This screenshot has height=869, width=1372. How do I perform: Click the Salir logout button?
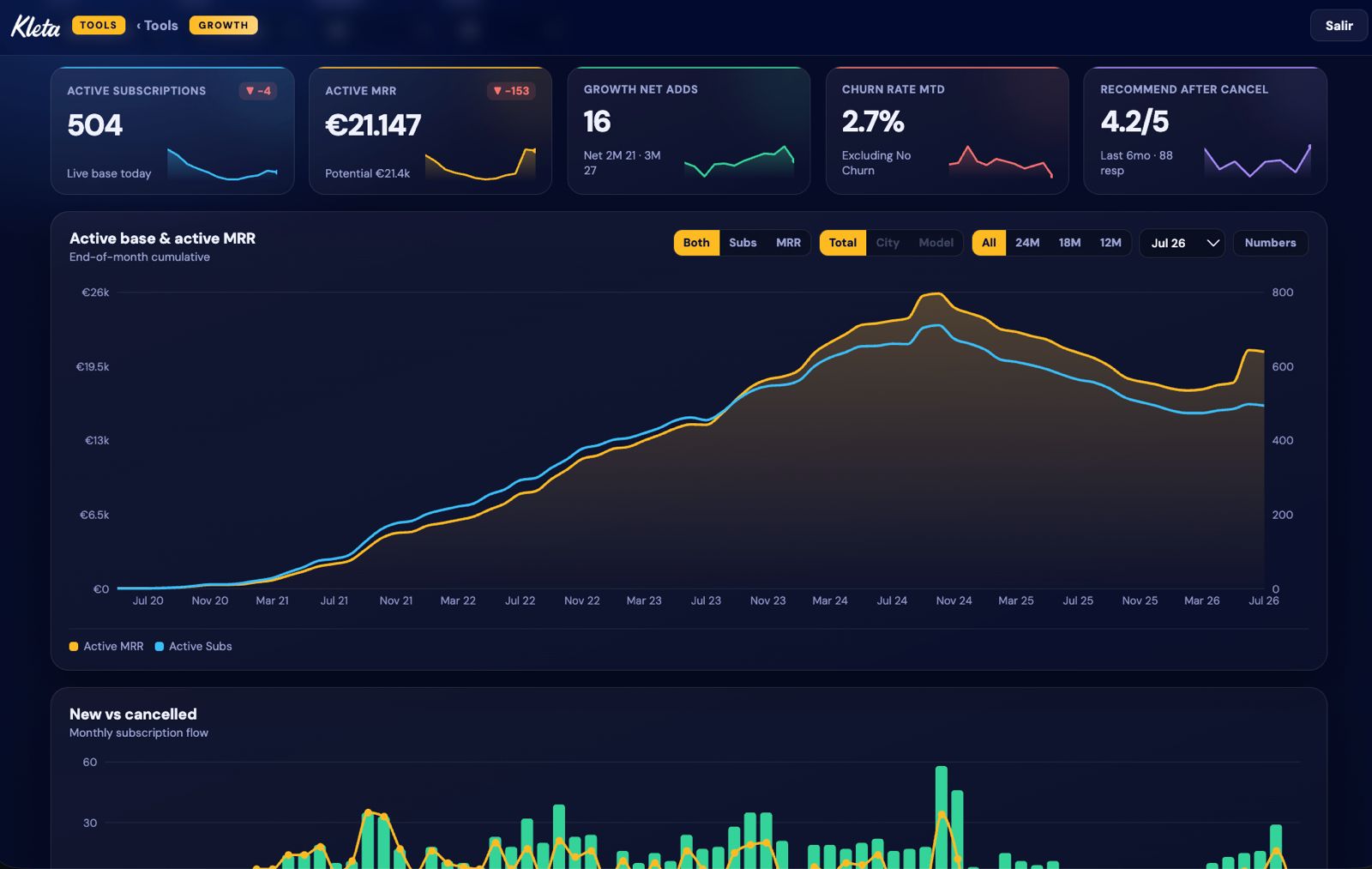(x=1339, y=26)
